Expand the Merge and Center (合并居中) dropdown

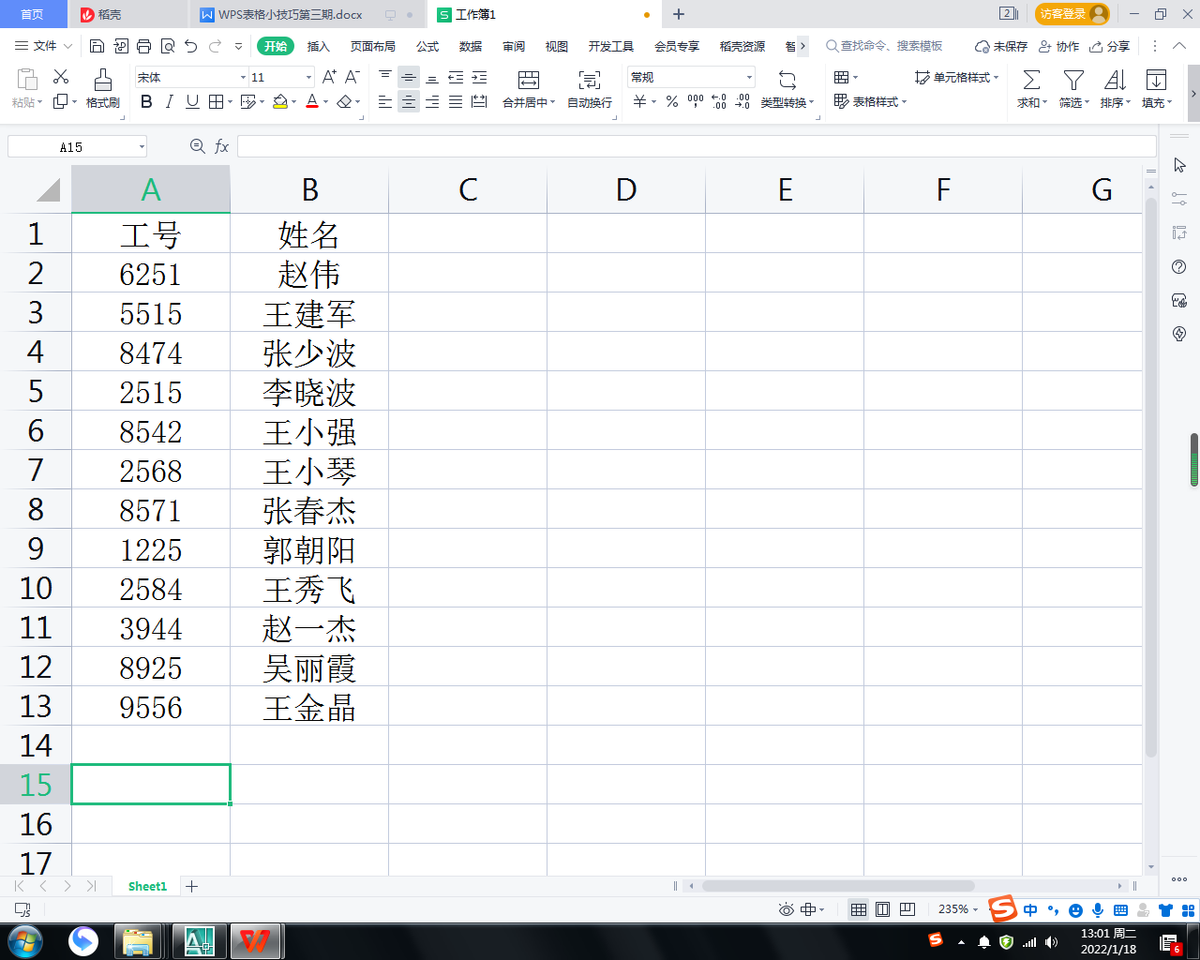pyautogui.click(x=554, y=102)
